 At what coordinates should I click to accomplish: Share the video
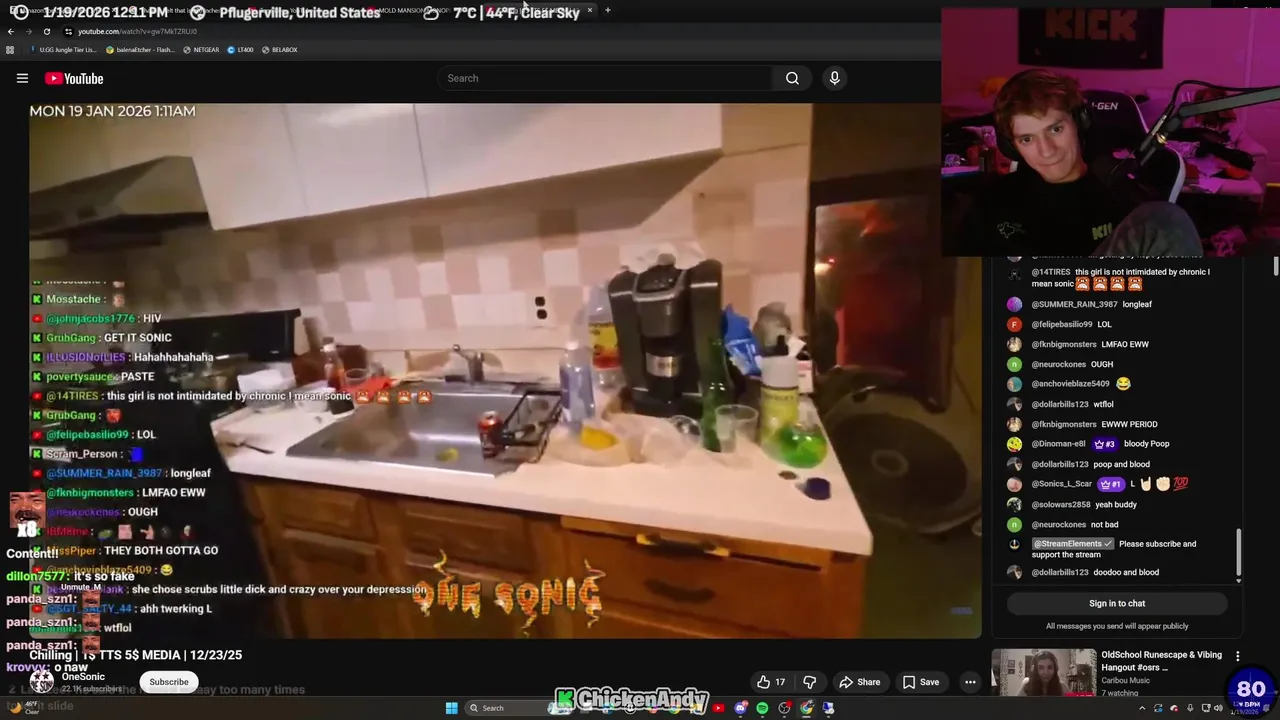coord(860,682)
